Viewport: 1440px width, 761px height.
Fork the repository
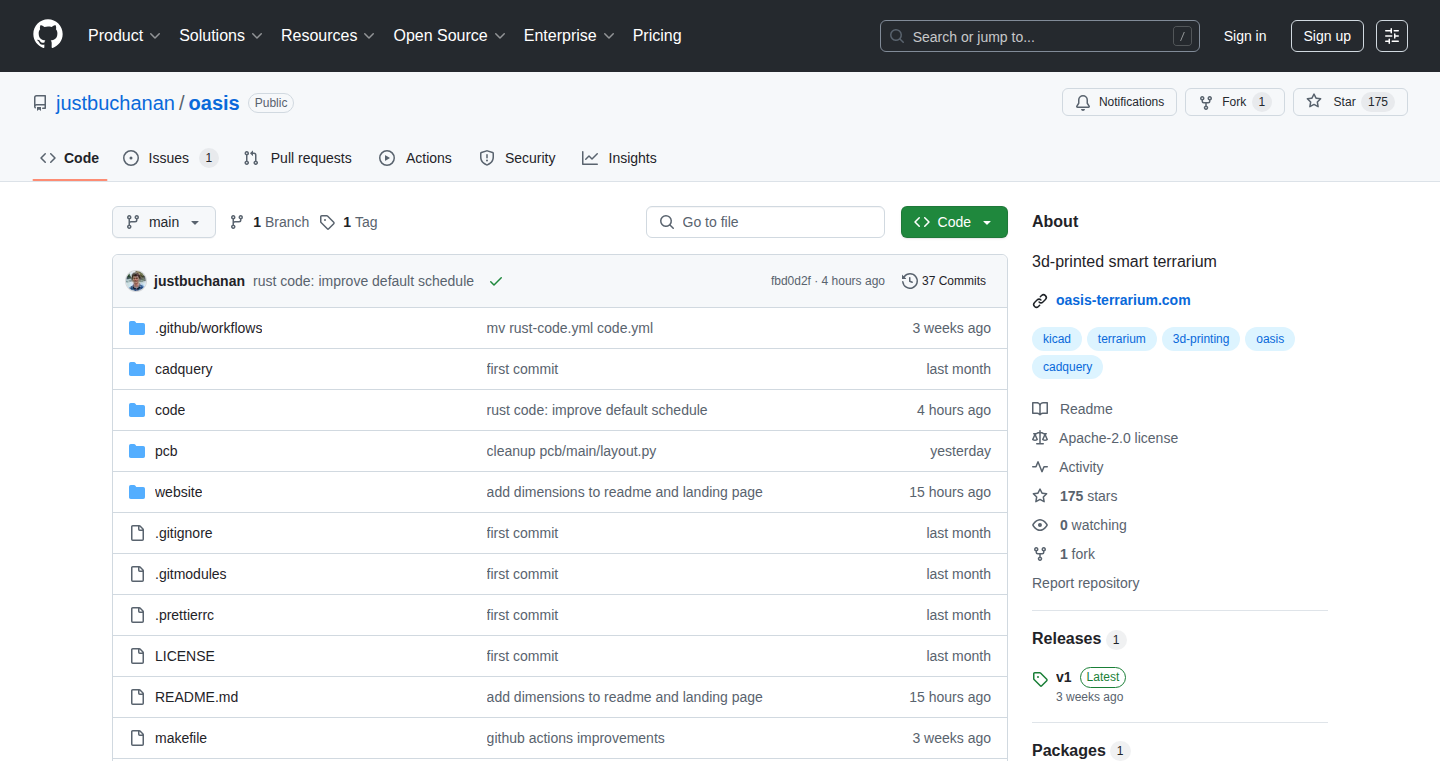[x=1234, y=102]
